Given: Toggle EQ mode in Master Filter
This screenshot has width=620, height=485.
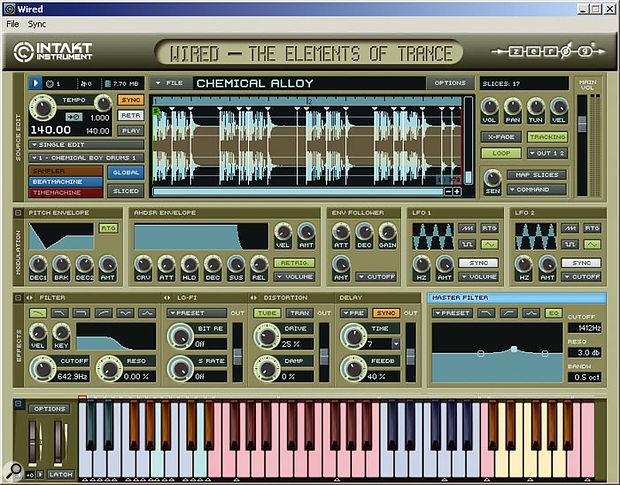Looking at the screenshot, I should (x=554, y=313).
